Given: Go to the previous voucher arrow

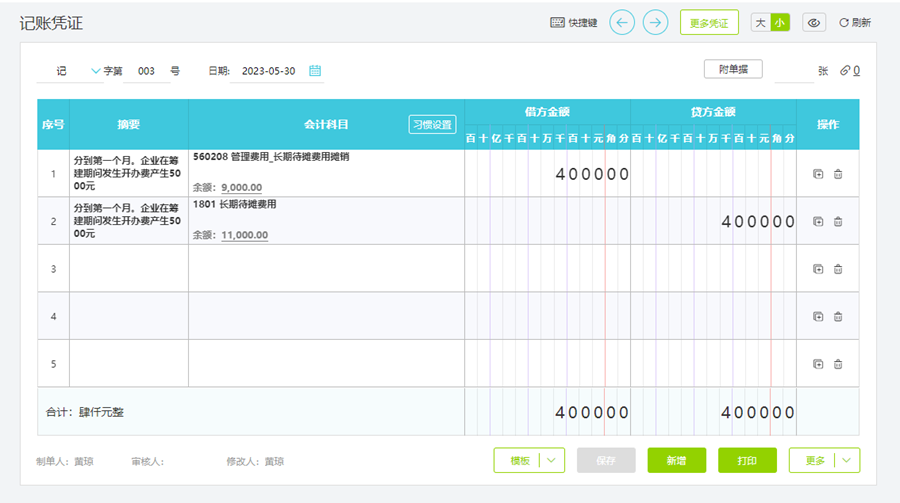Looking at the screenshot, I should pyautogui.click(x=622, y=22).
